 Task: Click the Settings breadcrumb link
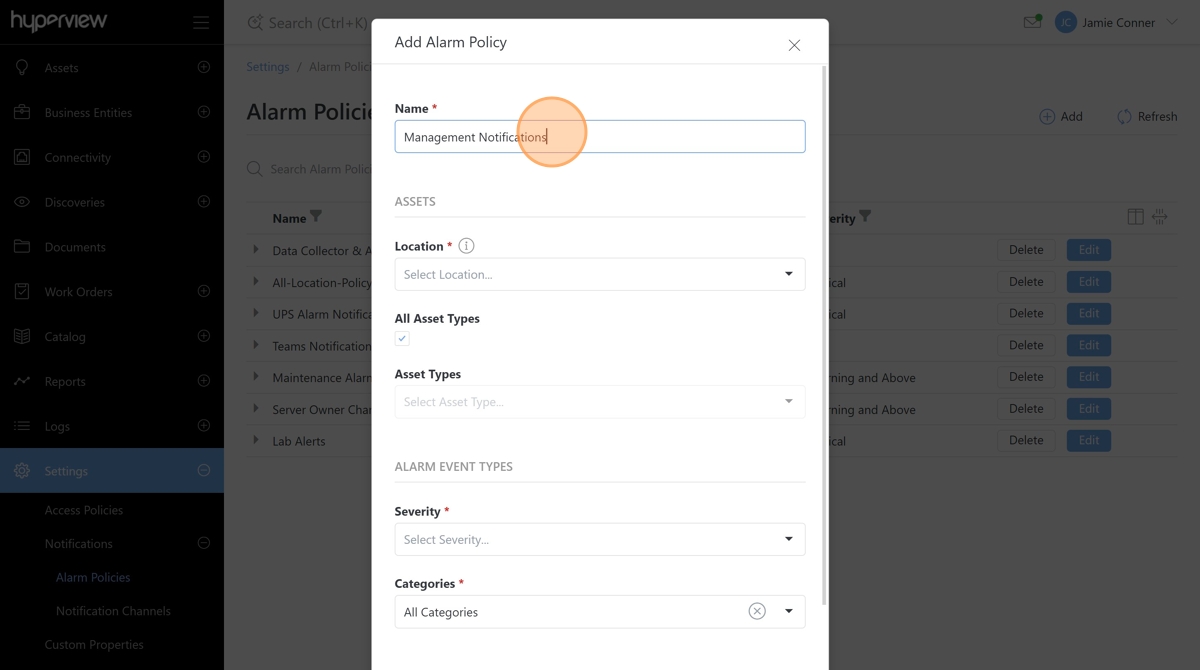coord(268,67)
